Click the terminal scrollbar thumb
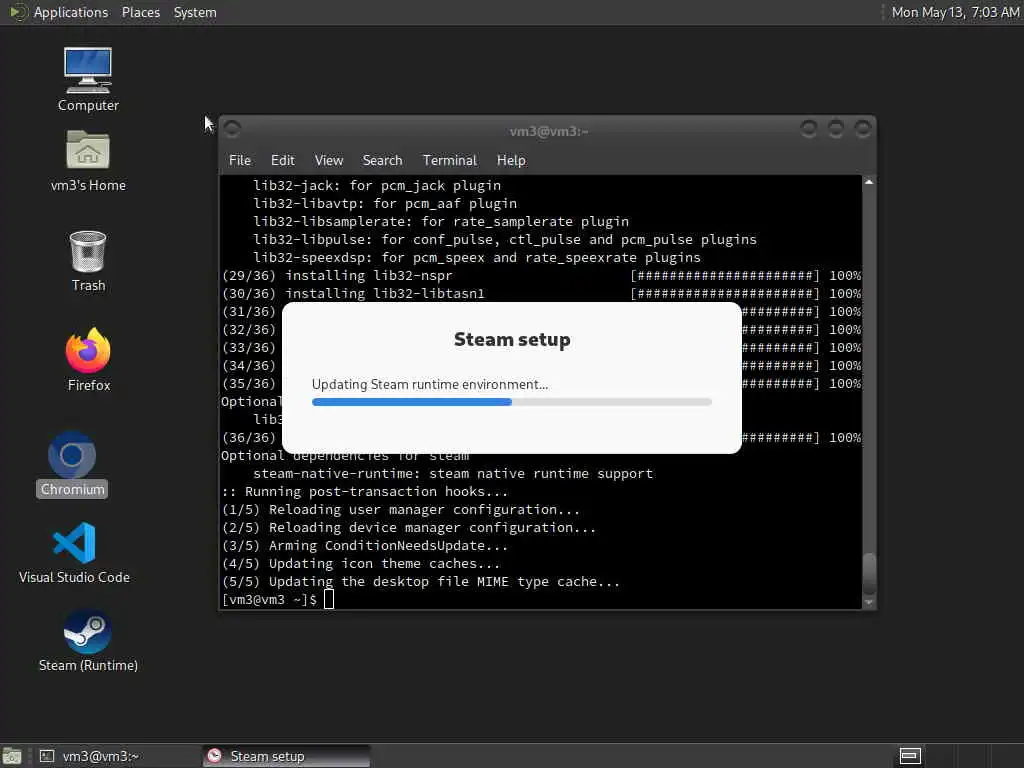This screenshot has width=1024, height=768. pos(869,573)
